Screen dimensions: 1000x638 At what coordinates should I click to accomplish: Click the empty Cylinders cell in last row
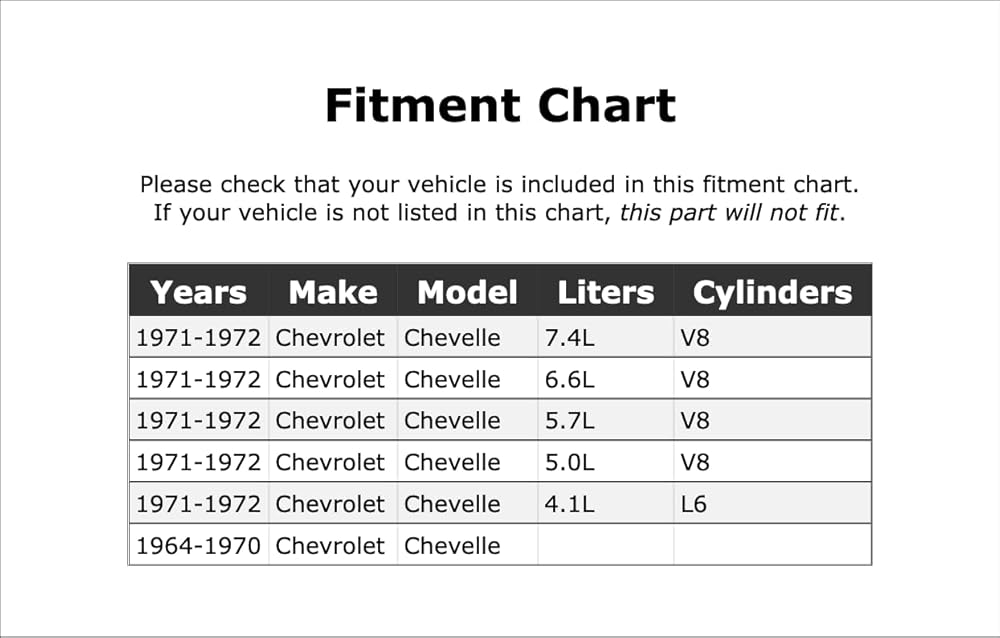[x=772, y=545]
